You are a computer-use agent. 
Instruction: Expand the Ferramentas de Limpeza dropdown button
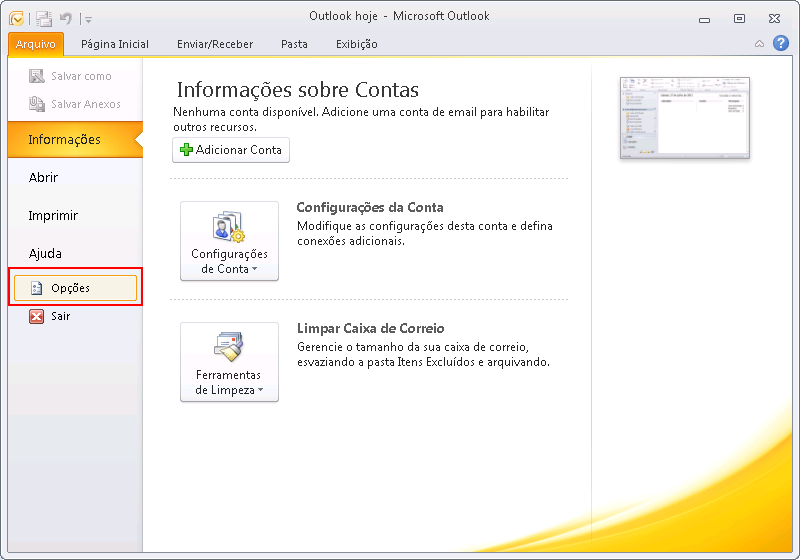pyautogui.click(x=229, y=362)
